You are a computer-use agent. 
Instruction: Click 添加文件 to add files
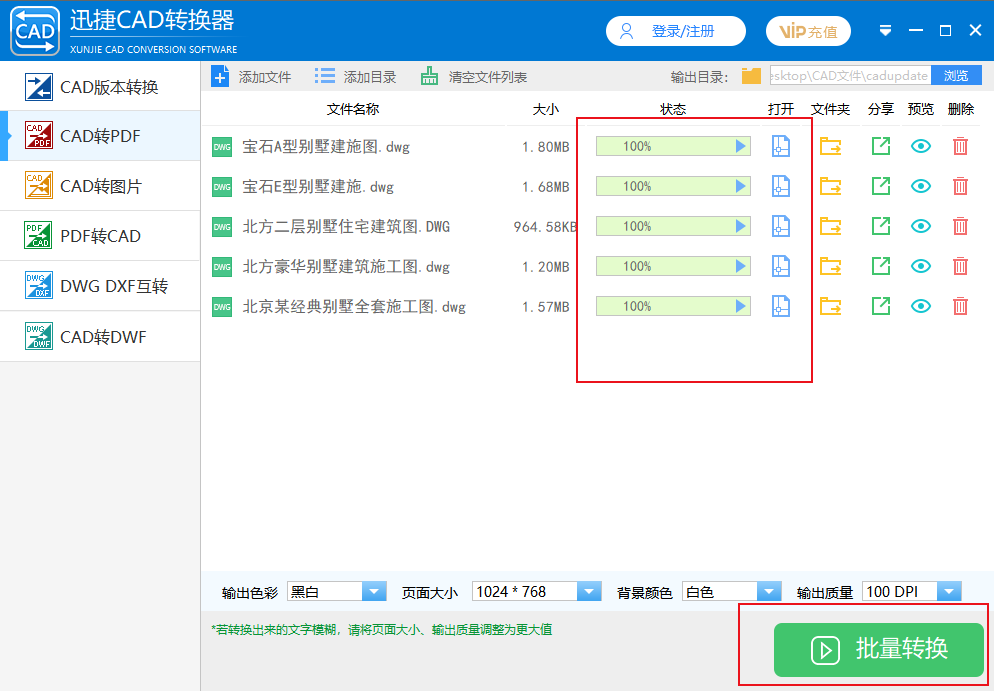tap(251, 77)
